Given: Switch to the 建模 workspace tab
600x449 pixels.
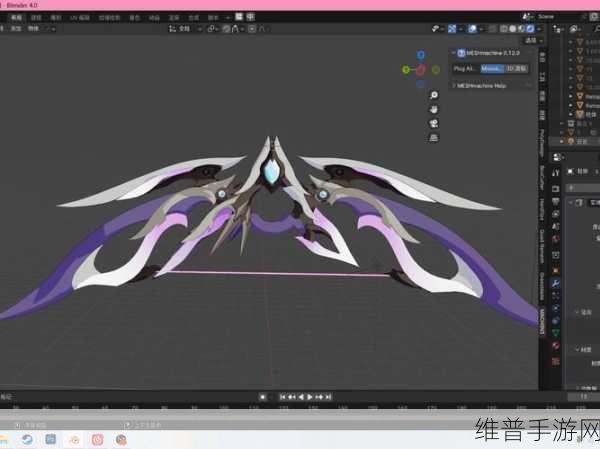Looking at the screenshot, I should 36,18.
